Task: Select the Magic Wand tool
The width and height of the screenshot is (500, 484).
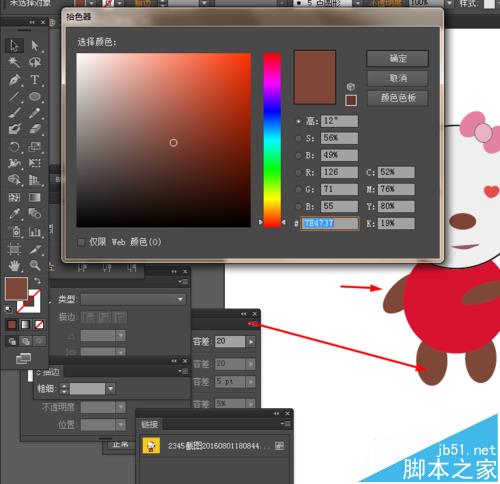Action: tap(14, 62)
